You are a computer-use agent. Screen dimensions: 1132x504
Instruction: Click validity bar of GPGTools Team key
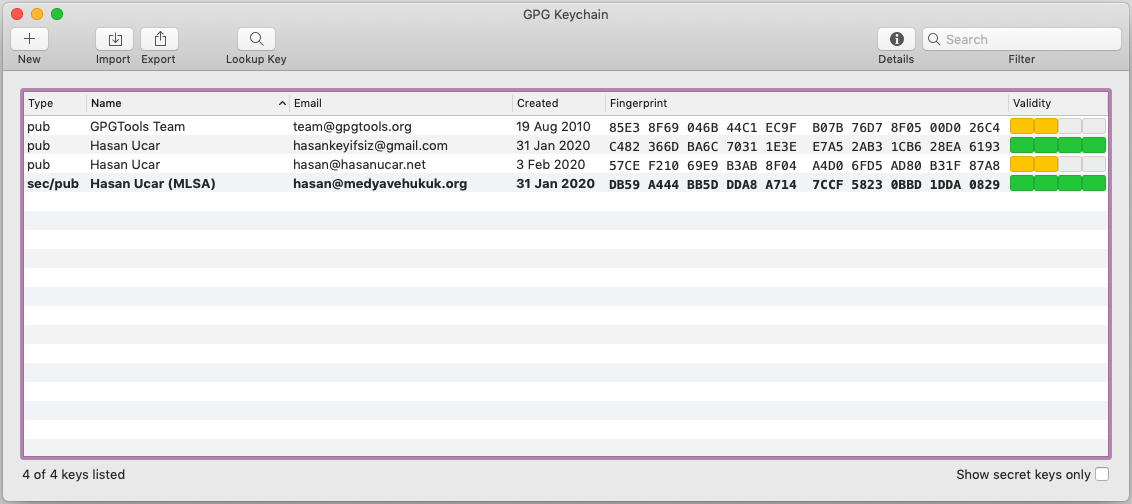click(1057, 127)
